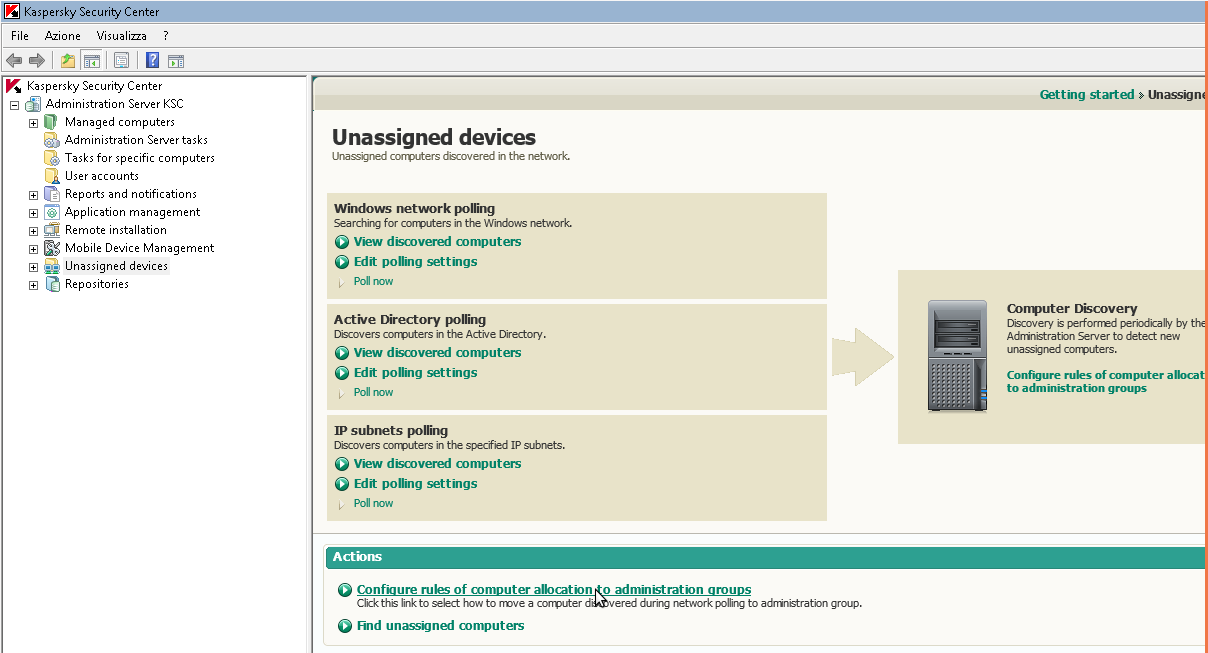This screenshot has width=1208, height=653.
Task: Click green arrow icon beside Configure rules action
Action: [x=345, y=590]
